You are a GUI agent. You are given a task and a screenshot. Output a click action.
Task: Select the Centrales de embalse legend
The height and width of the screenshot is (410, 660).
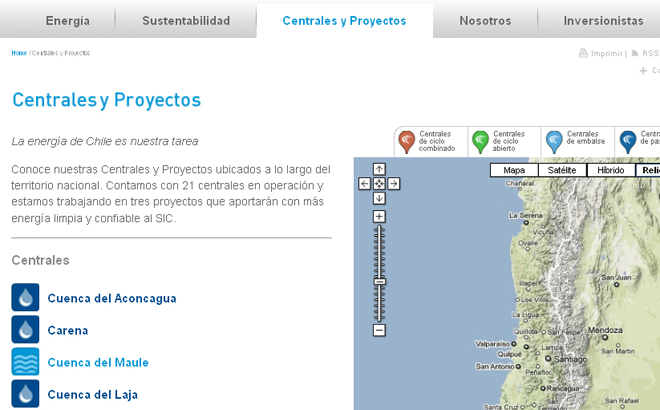585,137
